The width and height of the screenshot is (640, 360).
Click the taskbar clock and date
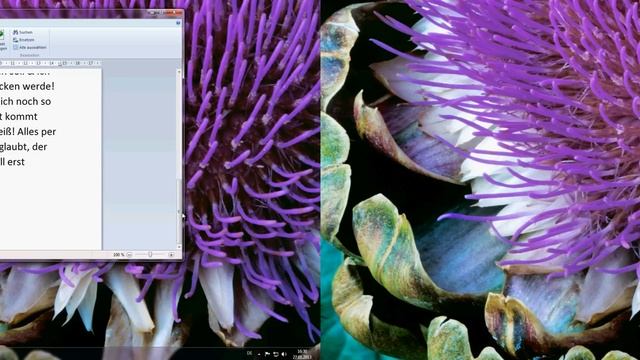302,353
